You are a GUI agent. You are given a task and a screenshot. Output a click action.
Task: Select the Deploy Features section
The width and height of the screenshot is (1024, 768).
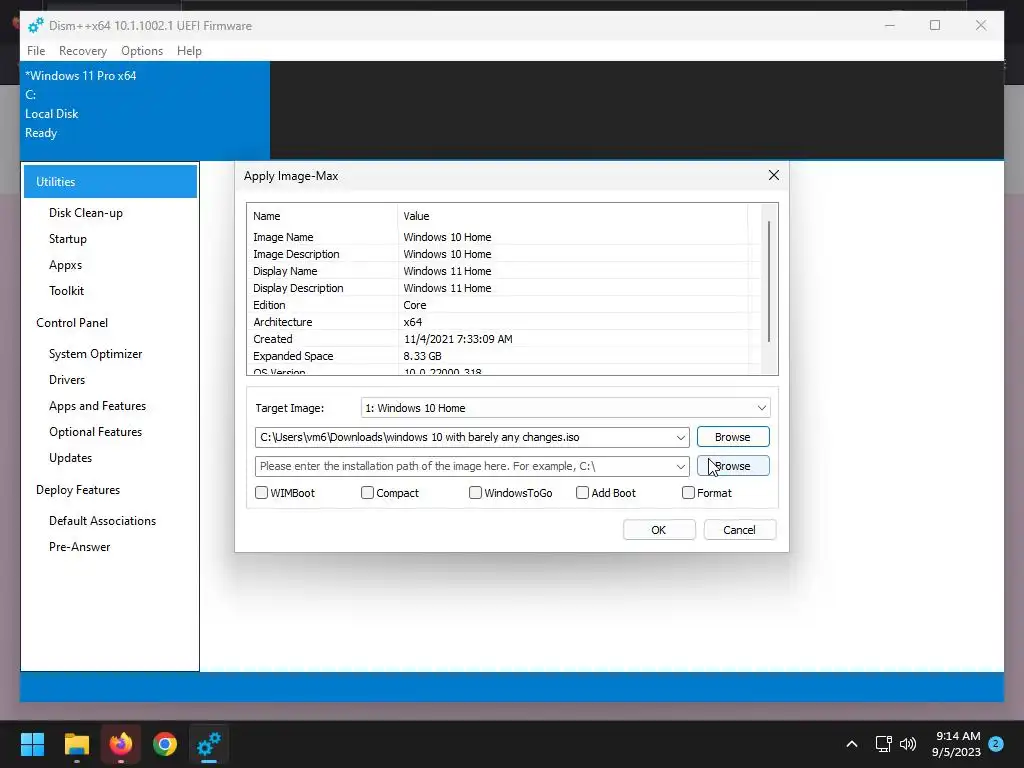pos(78,490)
